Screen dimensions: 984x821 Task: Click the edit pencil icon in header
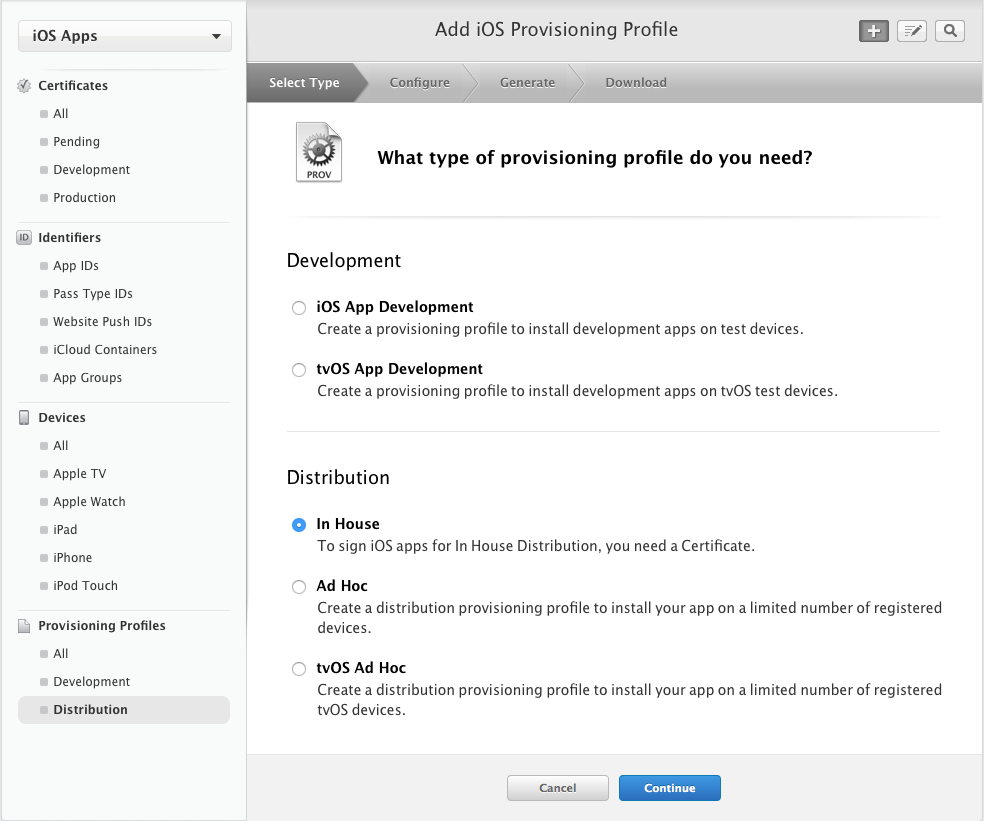tap(912, 31)
